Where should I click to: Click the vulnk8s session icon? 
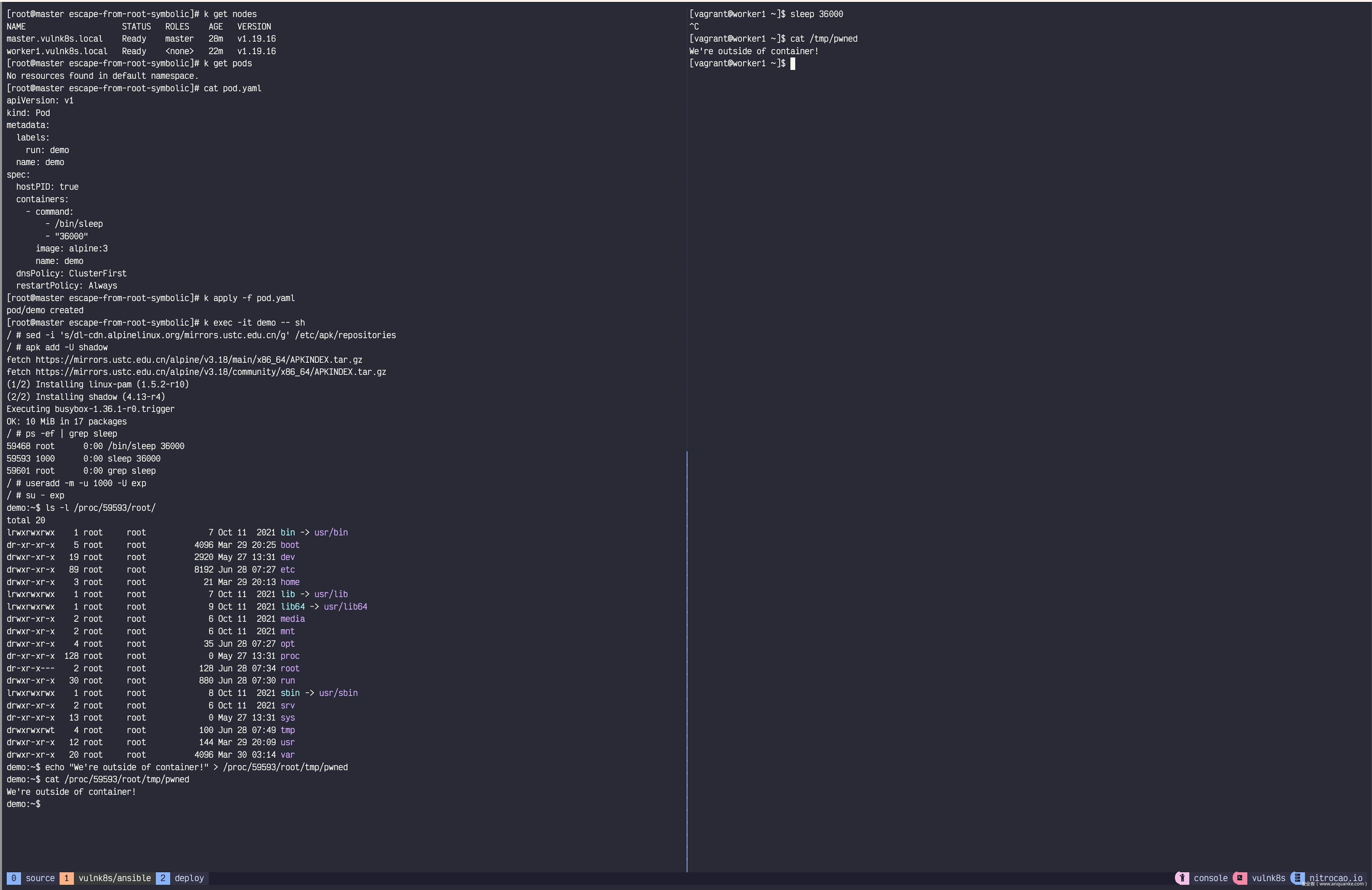(x=1240, y=878)
